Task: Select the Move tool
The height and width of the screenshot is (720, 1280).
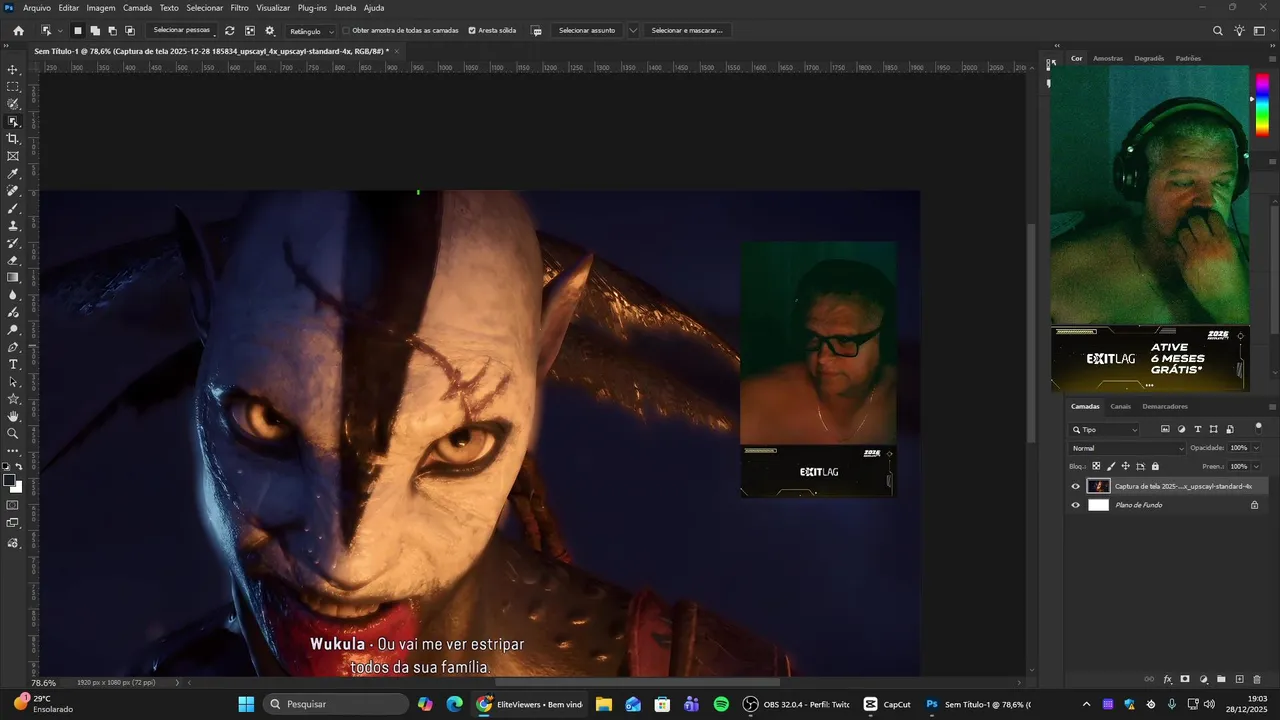Action: click(x=13, y=70)
